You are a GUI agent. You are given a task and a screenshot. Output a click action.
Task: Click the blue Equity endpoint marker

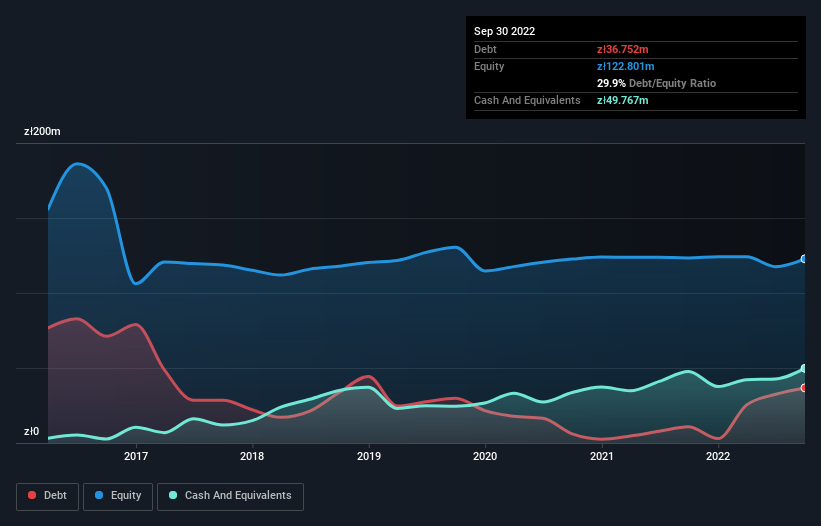click(x=804, y=259)
